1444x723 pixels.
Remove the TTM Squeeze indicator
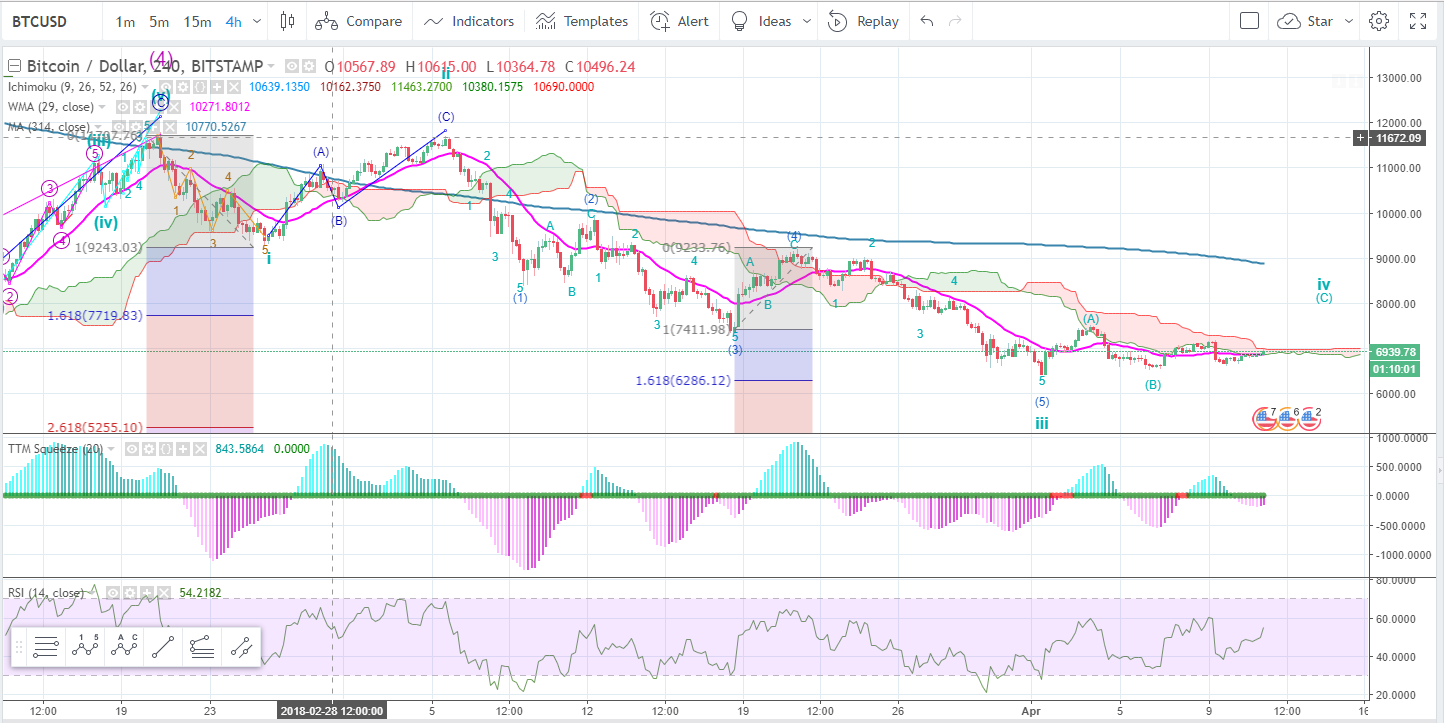pos(200,449)
